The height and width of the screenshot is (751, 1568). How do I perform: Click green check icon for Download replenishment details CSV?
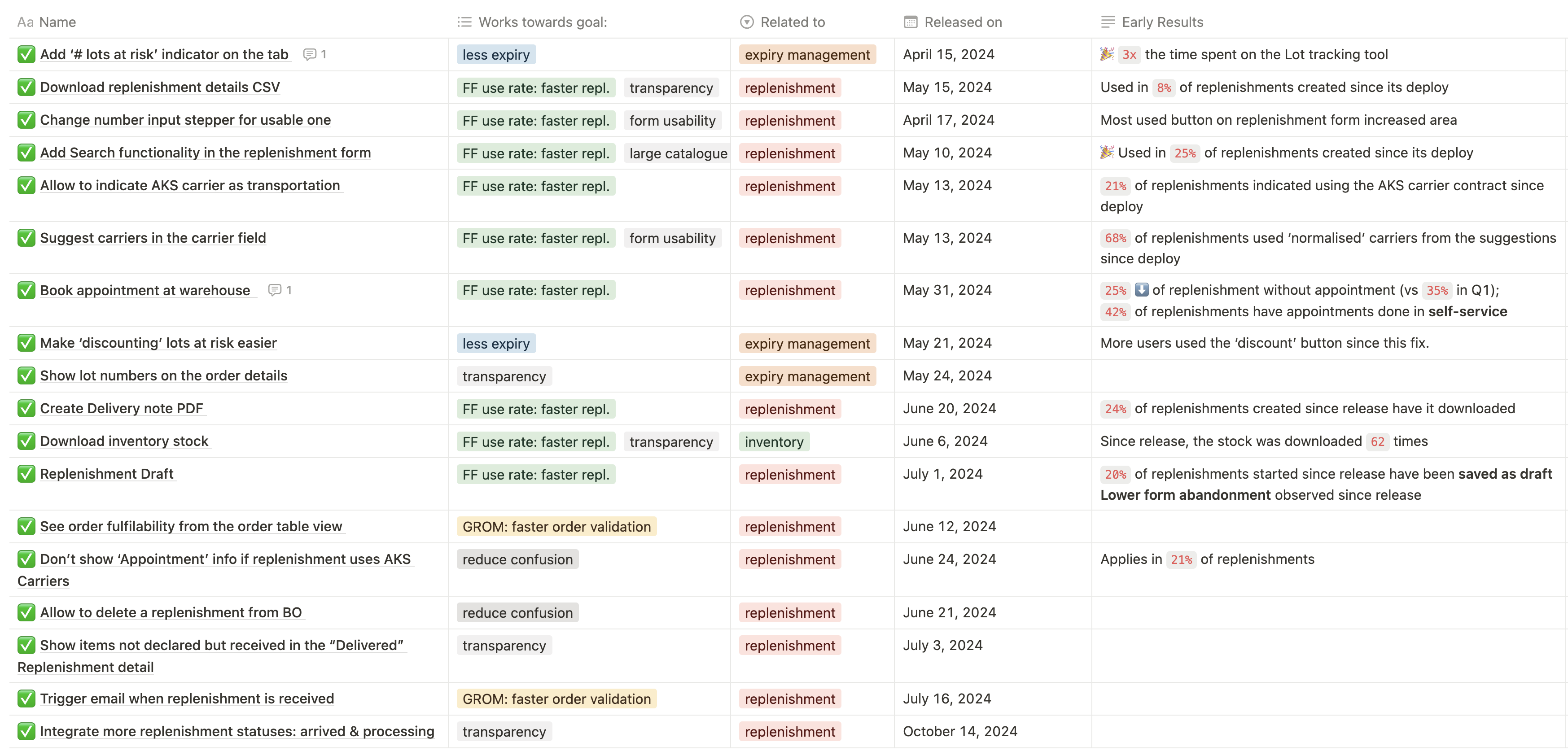tap(26, 87)
